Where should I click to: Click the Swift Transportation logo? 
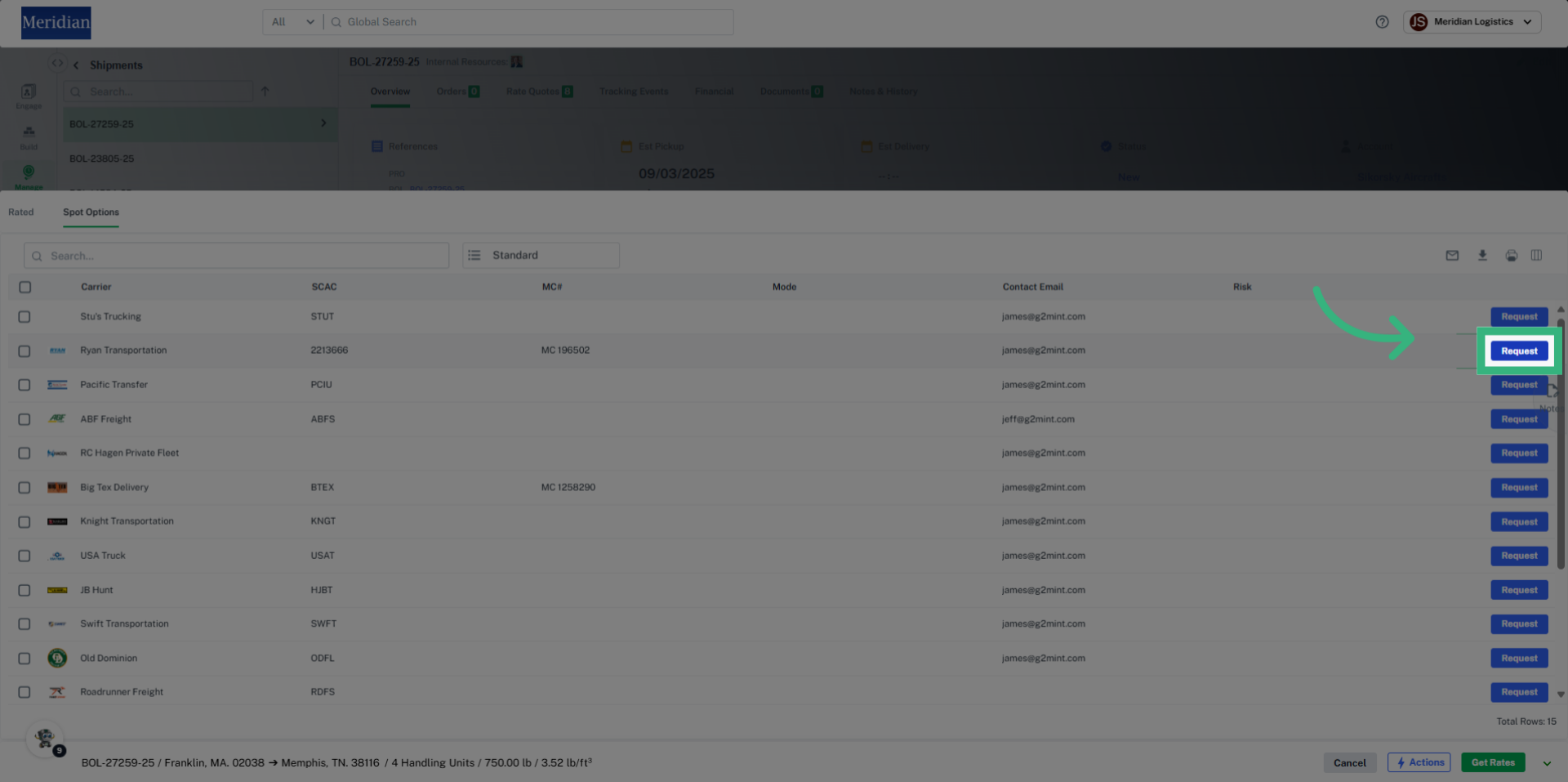(57, 623)
